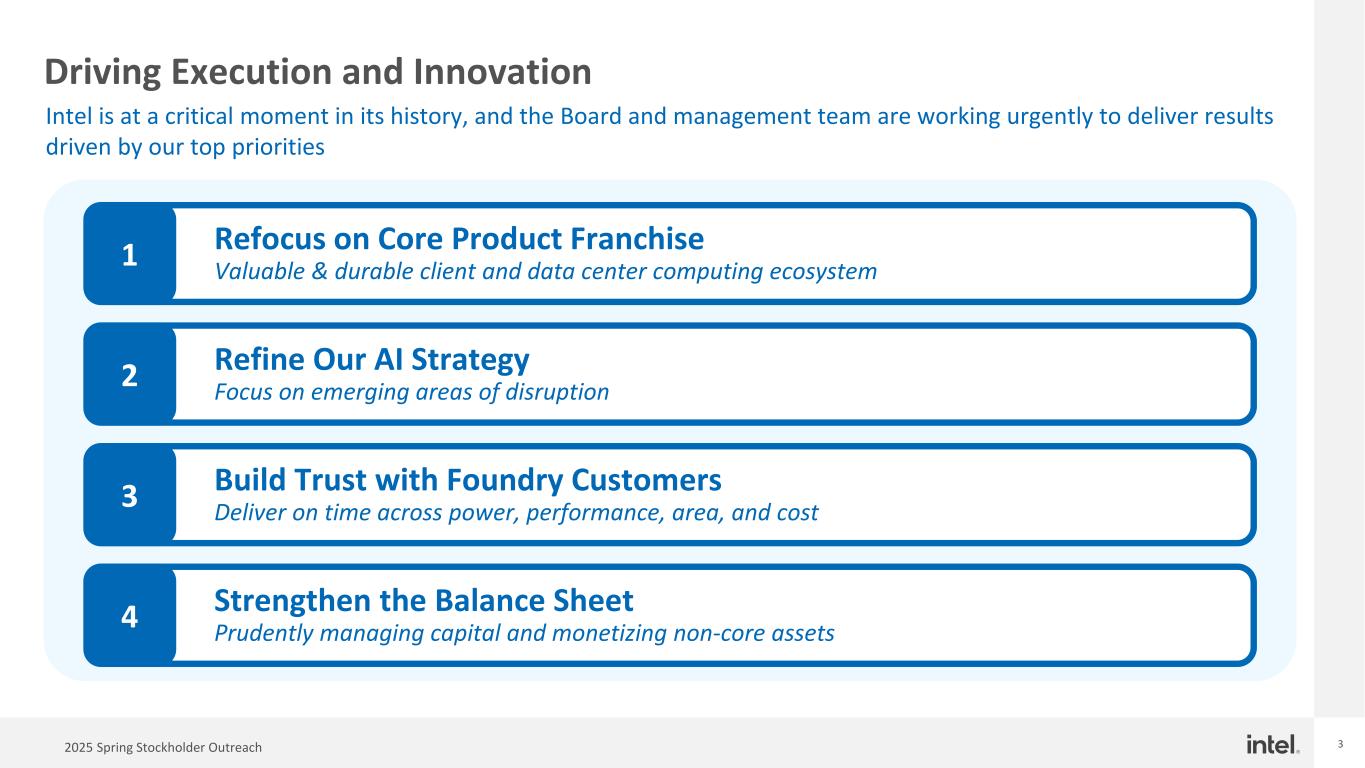Select the "Refocus on Core Product Franchise" heading
Screen dimensions: 1365x768
point(459,239)
